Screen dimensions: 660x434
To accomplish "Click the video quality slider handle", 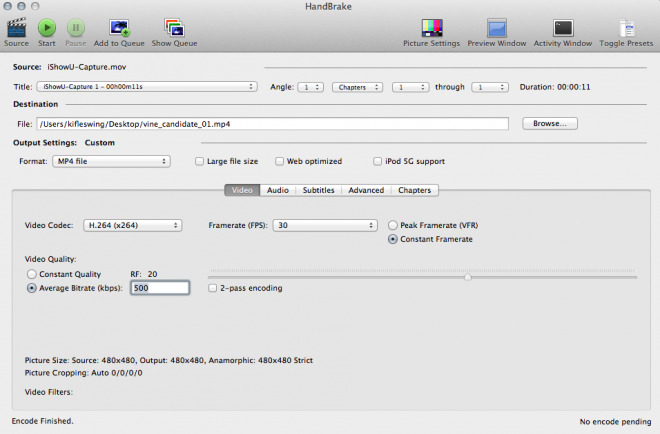I will (x=468, y=277).
